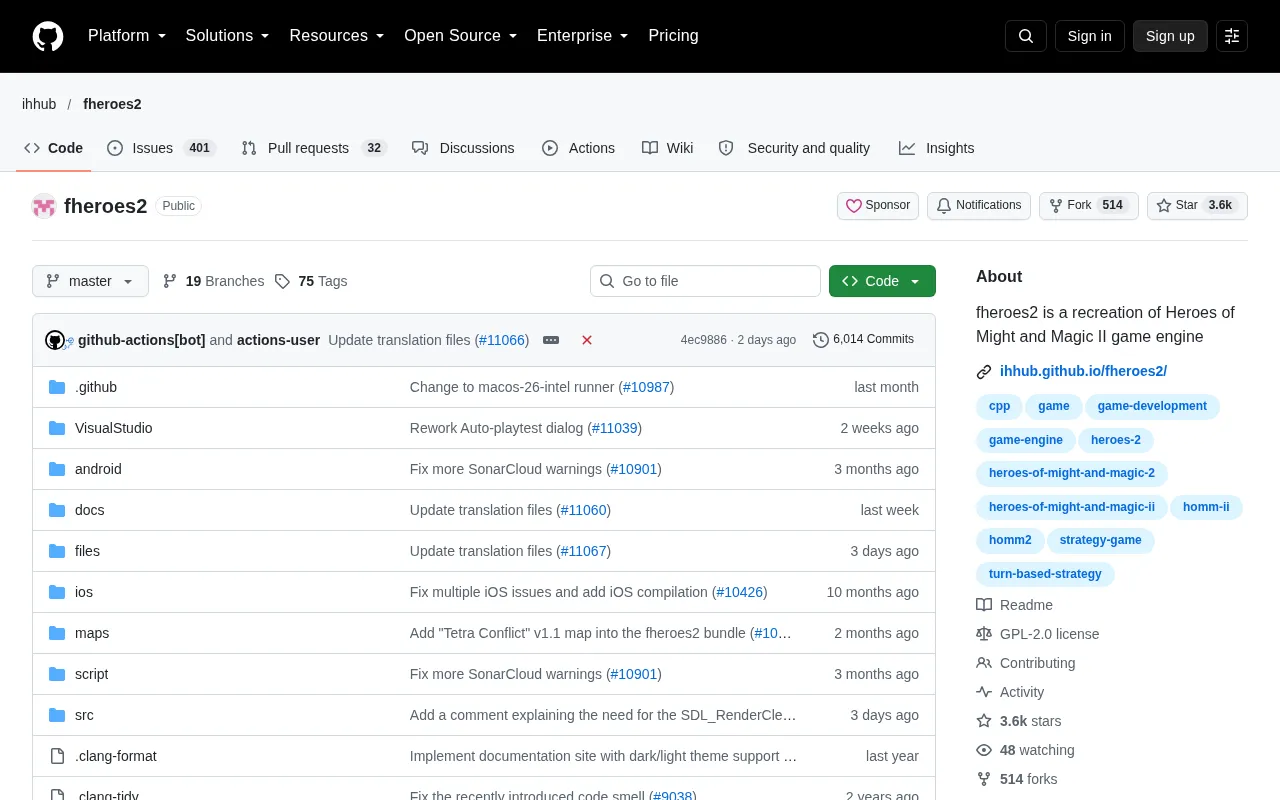The width and height of the screenshot is (1280, 800).
Task: Select the game-development topic tag
Action: 1152,406
